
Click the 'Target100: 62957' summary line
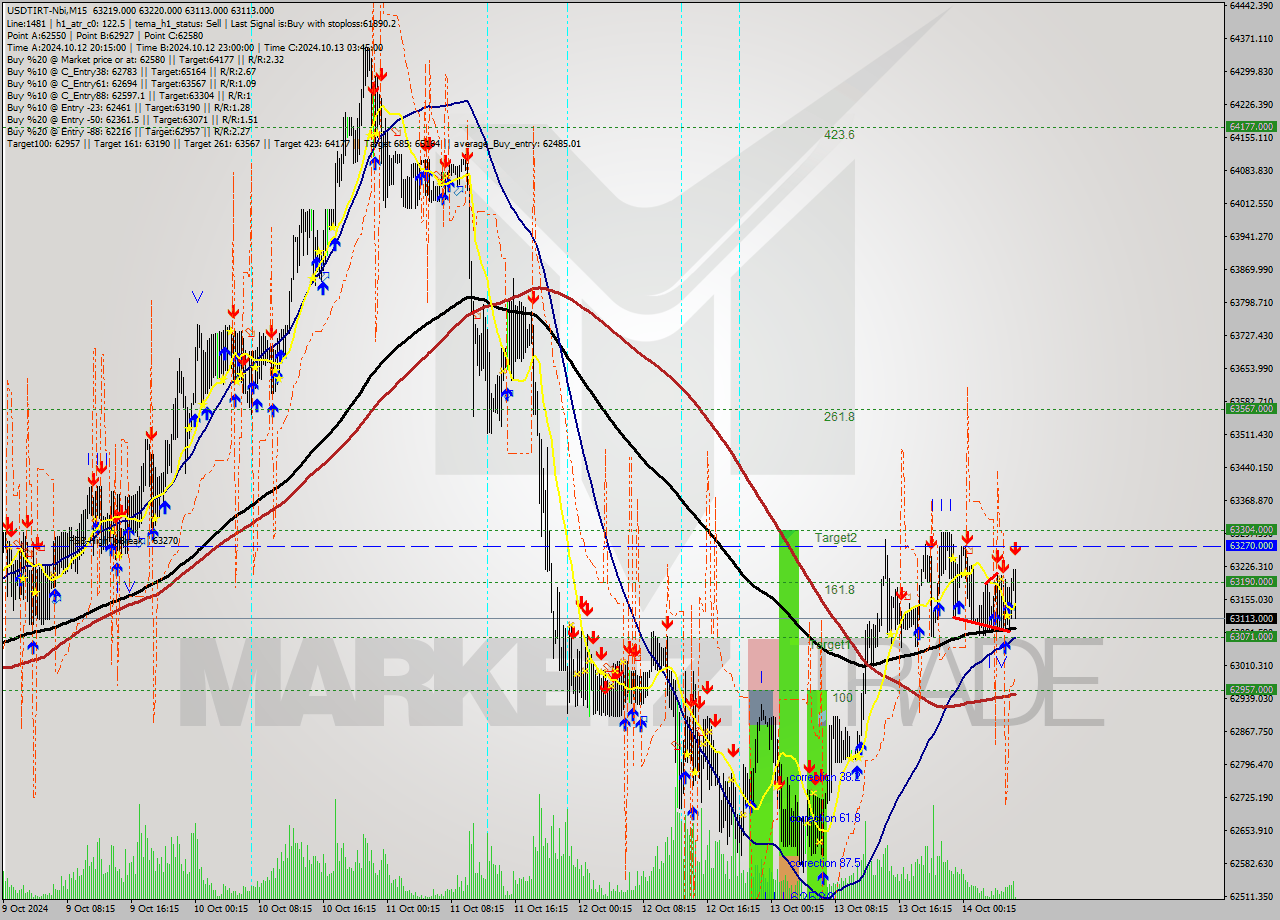pos(293,143)
